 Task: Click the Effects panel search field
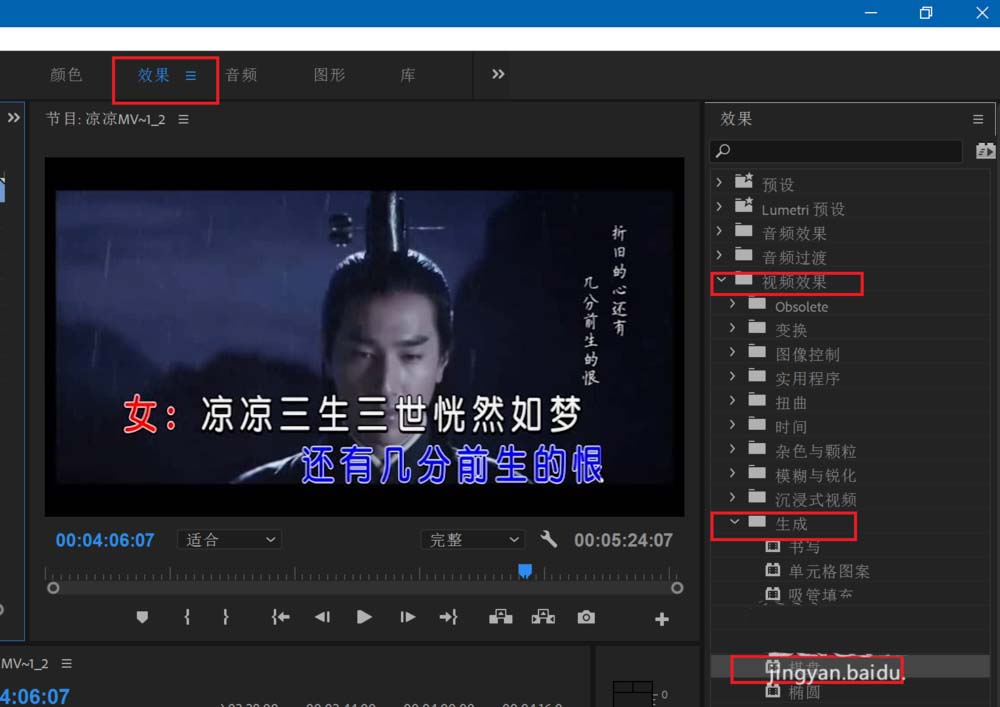coord(836,151)
